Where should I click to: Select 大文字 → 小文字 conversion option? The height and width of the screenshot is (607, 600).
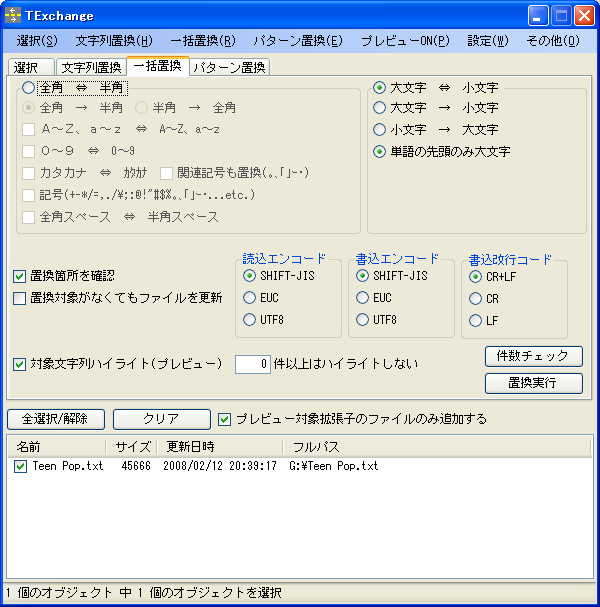380,108
